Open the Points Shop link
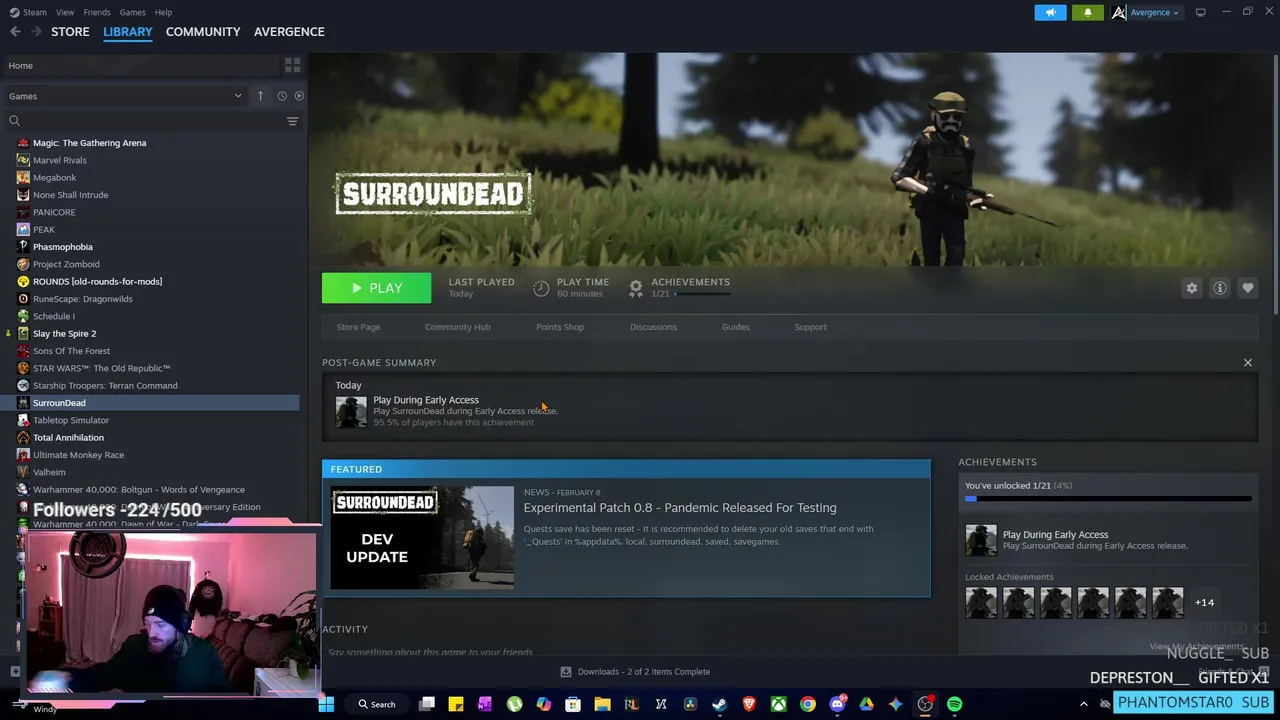This screenshot has width=1280, height=720. click(560, 327)
